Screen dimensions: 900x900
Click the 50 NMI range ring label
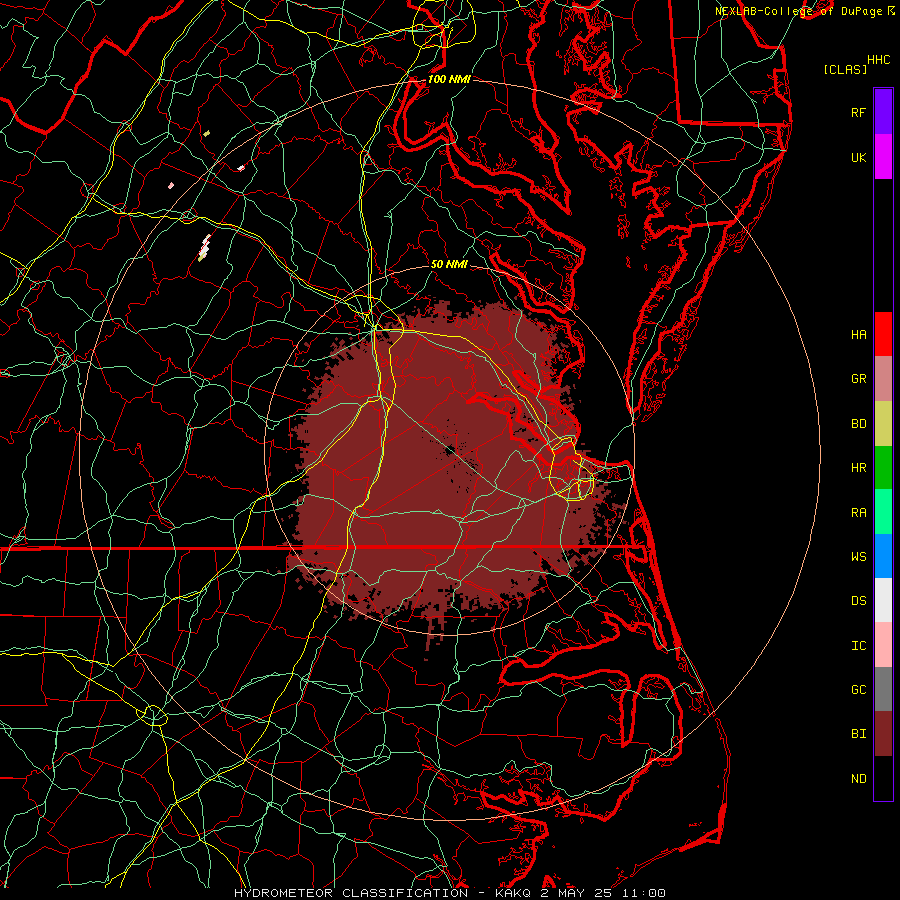pyautogui.click(x=449, y=265)
